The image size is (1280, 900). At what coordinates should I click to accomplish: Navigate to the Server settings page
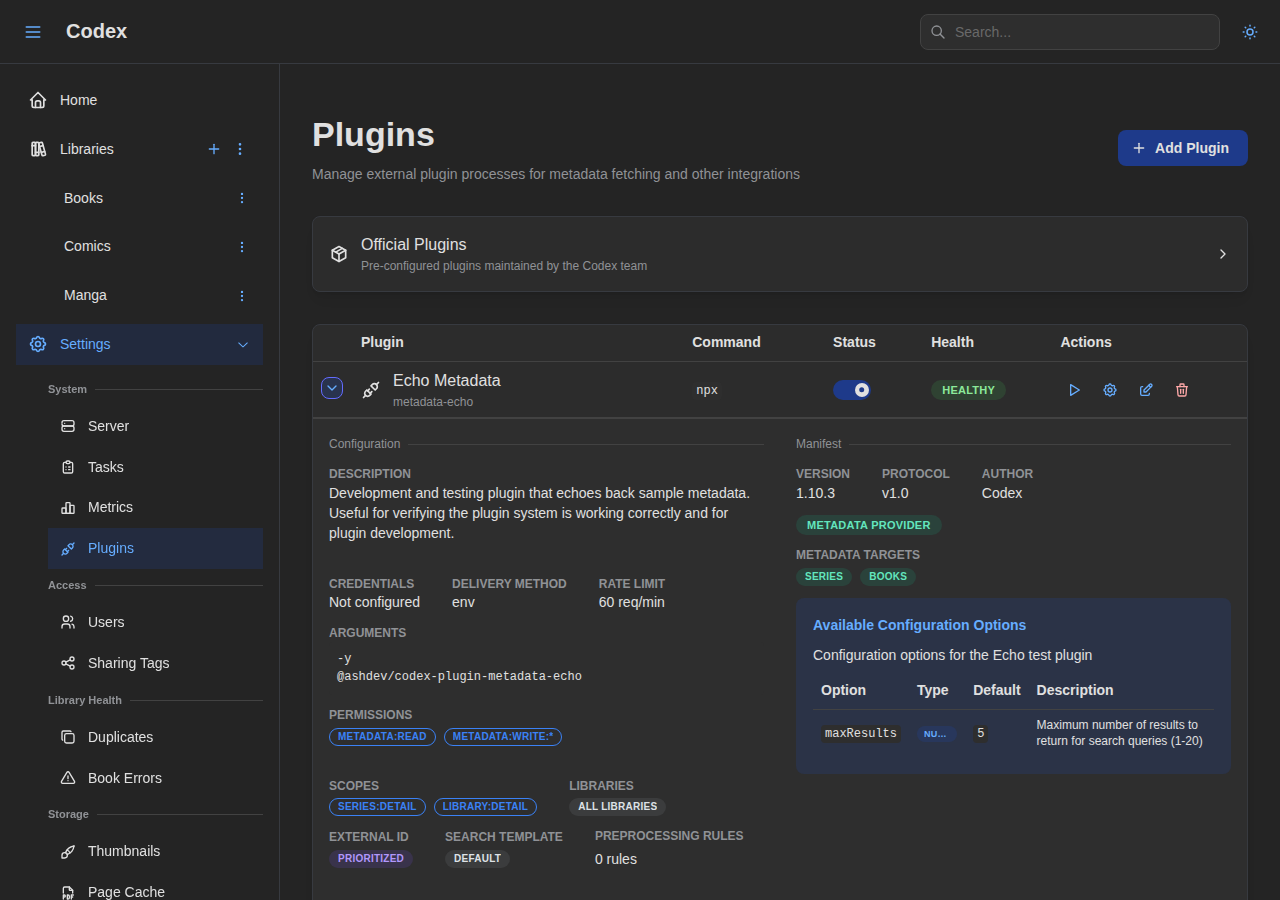108,426
